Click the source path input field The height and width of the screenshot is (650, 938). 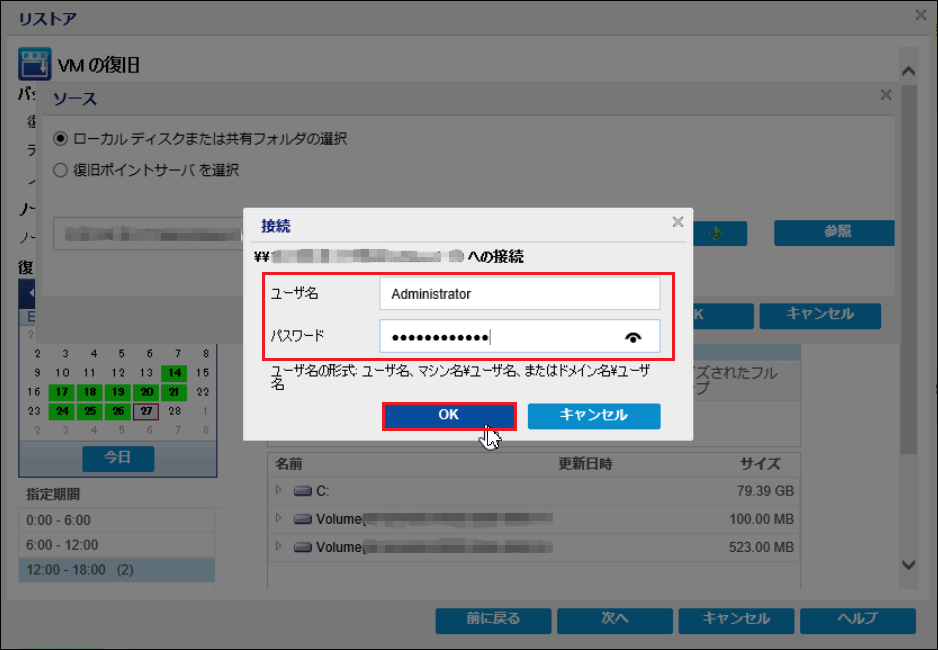pyautogui.click(x=148, y=233)
